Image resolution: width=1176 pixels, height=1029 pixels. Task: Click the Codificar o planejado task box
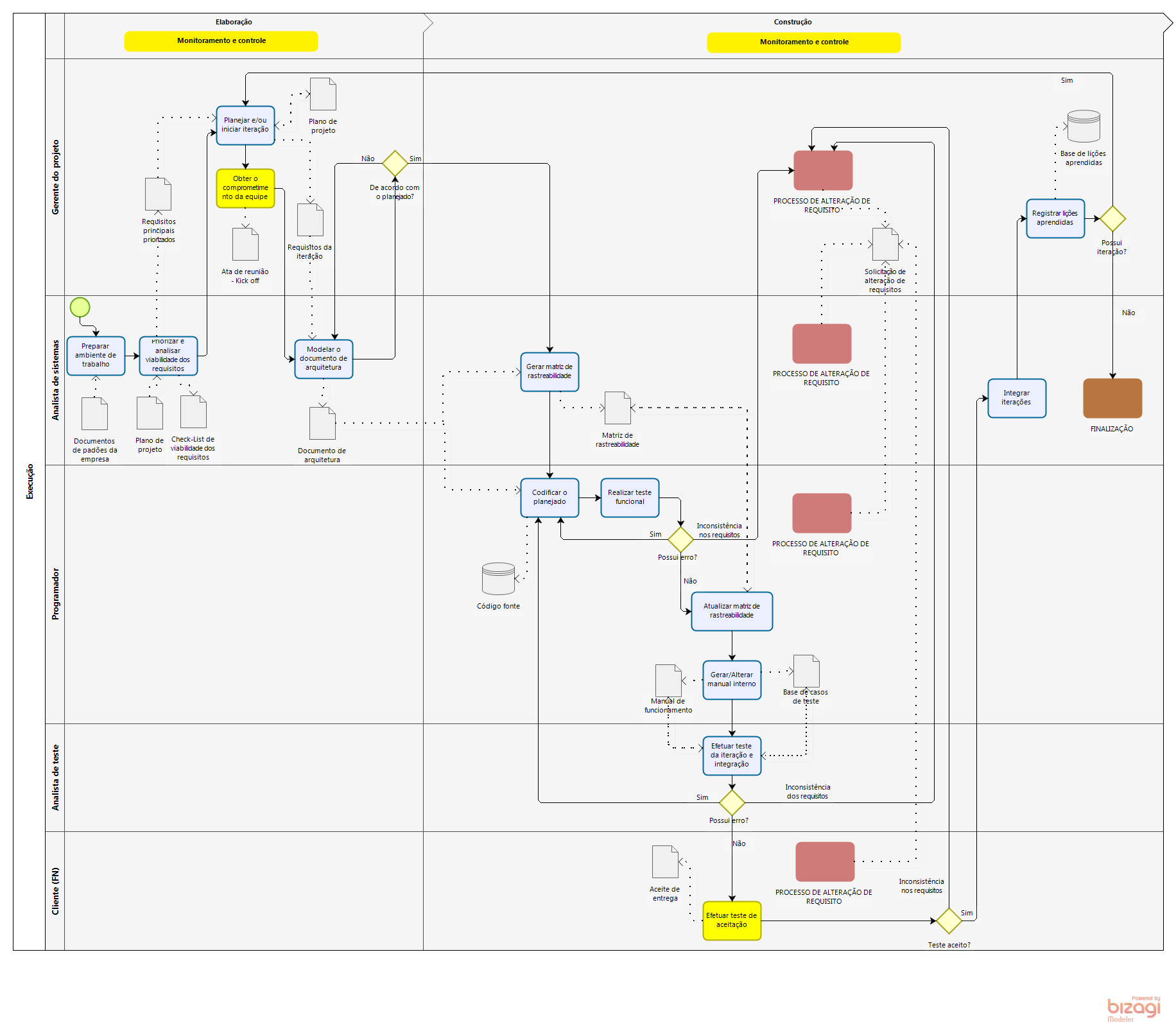coord(549,497)
